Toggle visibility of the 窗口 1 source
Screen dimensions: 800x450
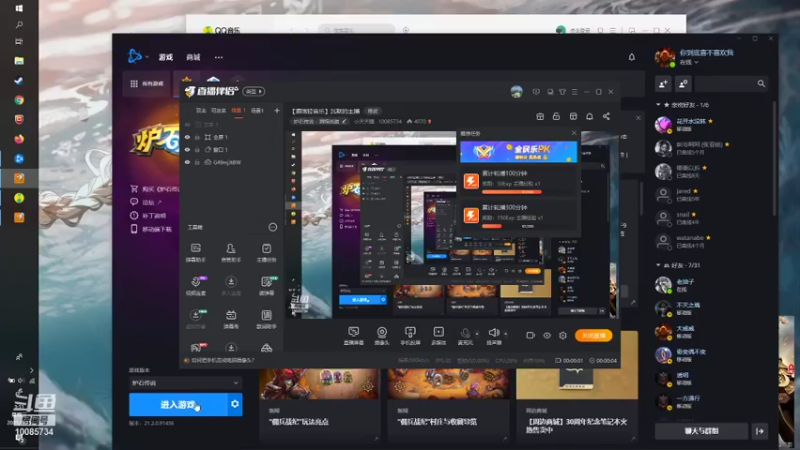[x=187, y=149]
